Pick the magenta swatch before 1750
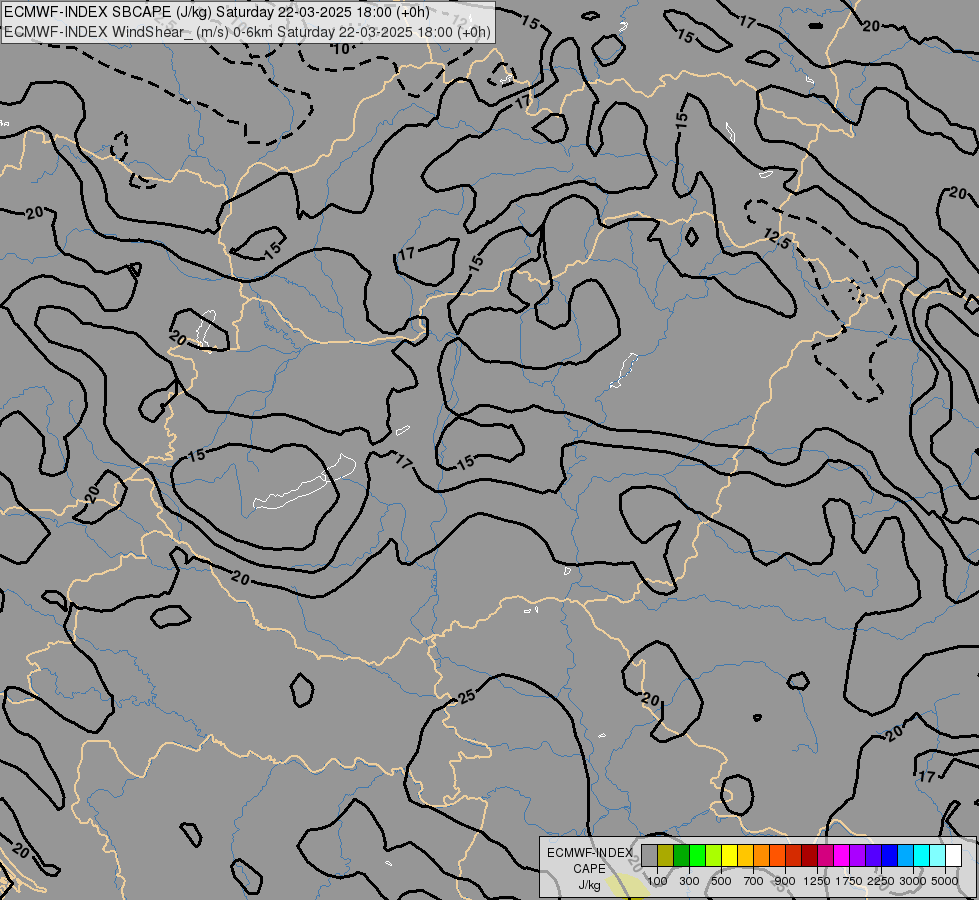The width and height of the screenshot is (979, 900). [x=842, y=855]
